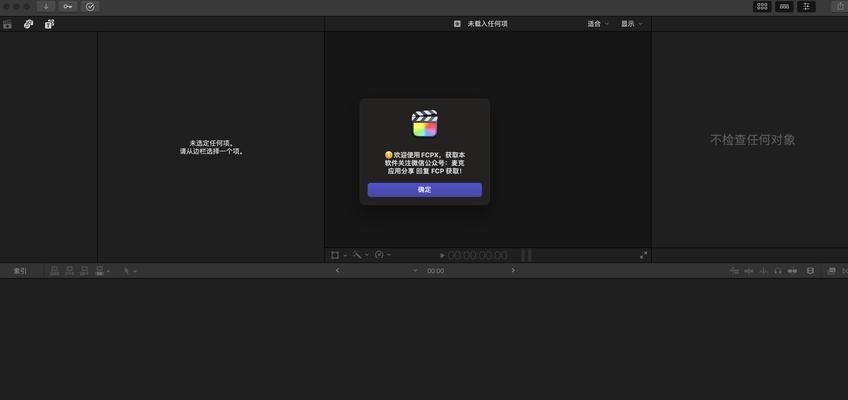Go back in timeline history
The height and width of the screenshot is (400, 848).
[337, 270]
